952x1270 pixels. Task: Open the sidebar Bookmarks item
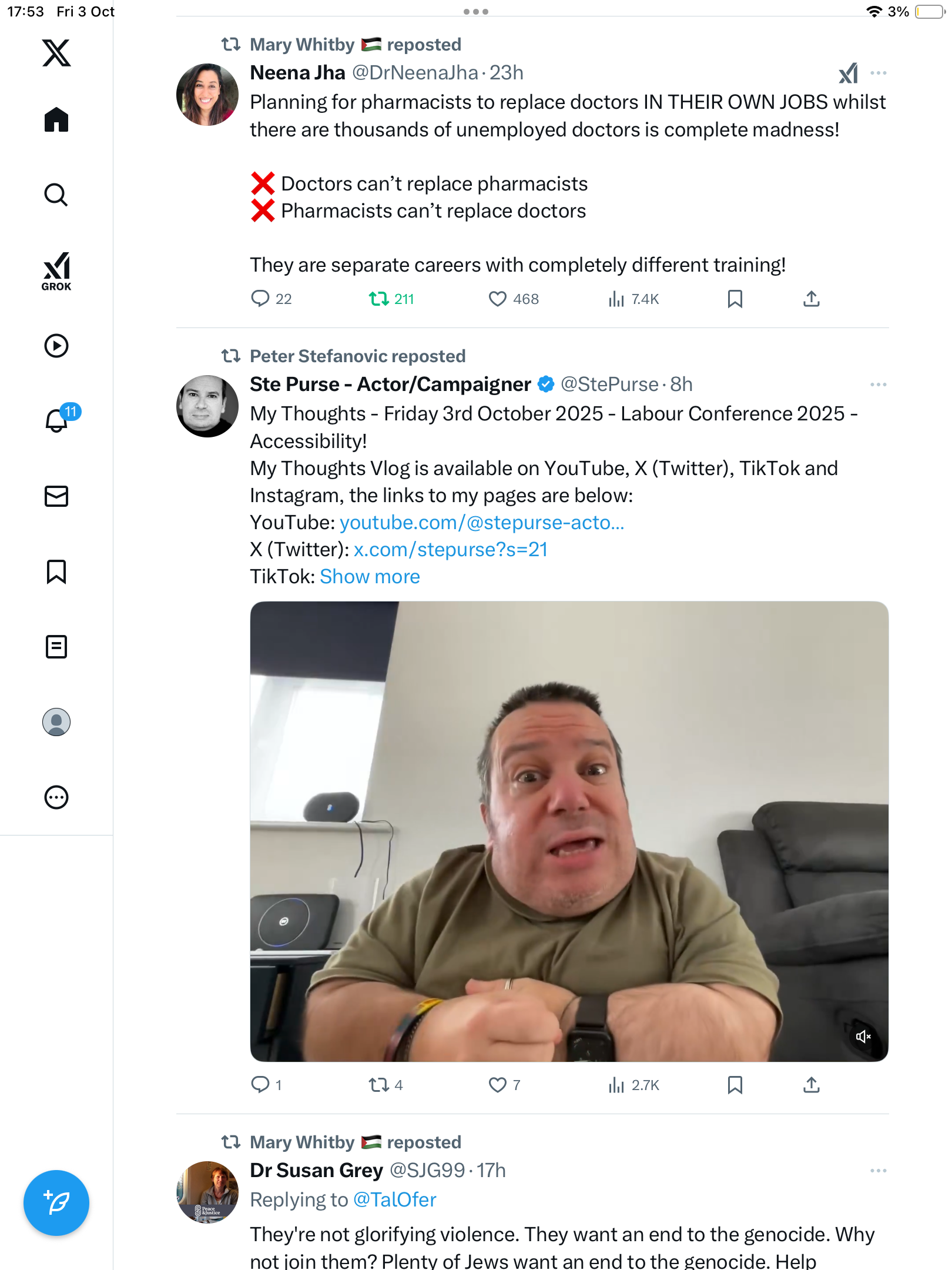[56, 571]
